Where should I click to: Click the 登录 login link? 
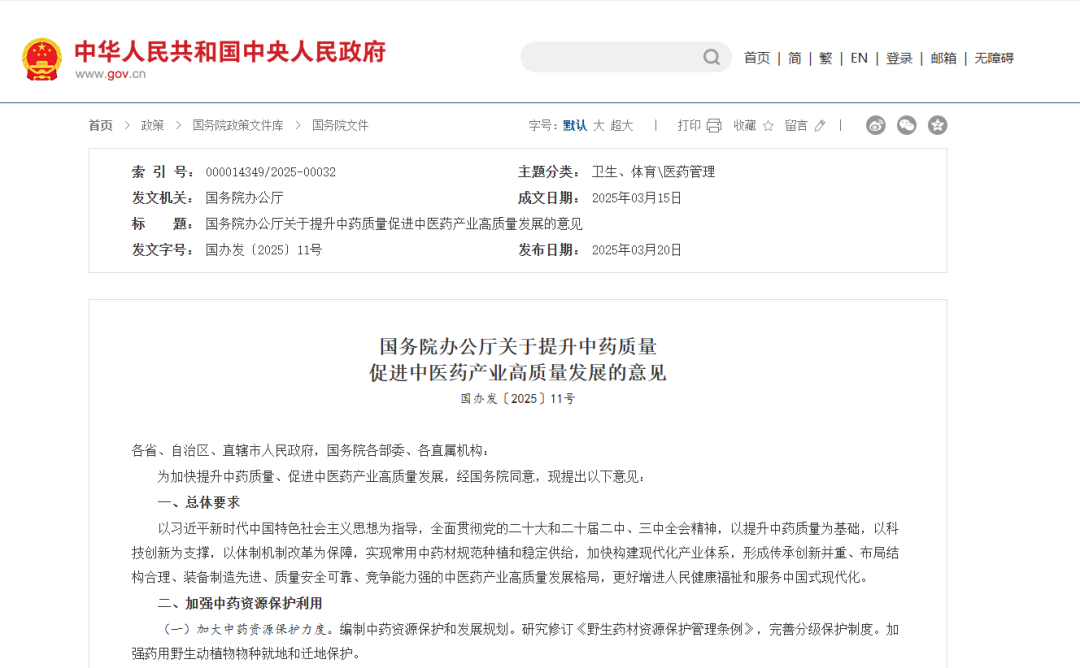899,58
